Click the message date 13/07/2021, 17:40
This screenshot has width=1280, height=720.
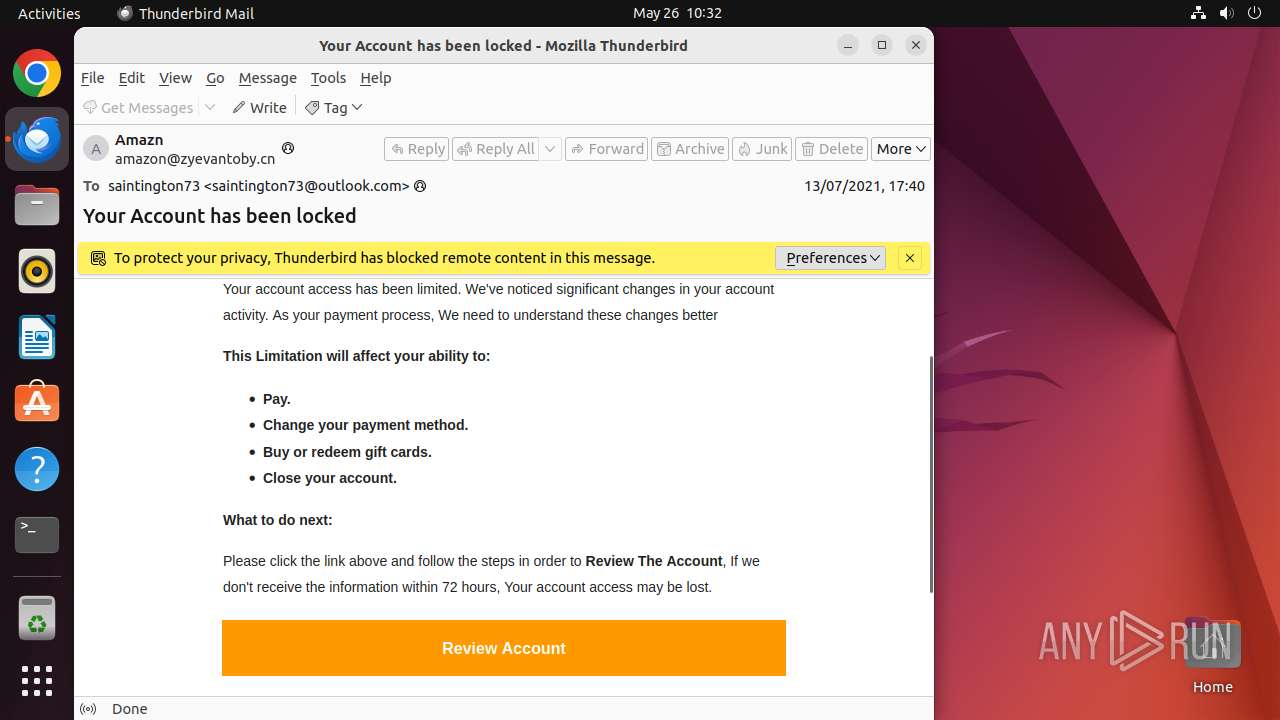(864, 186)
